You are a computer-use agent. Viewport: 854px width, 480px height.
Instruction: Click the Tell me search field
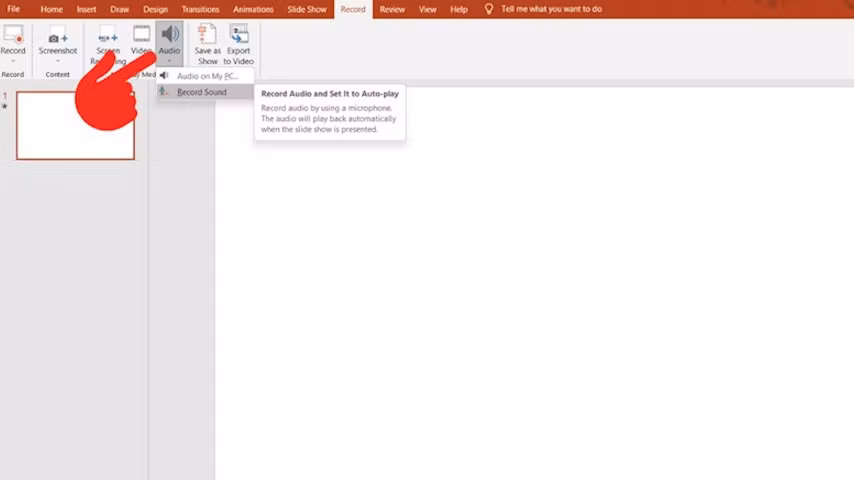[x=551, y=9]
